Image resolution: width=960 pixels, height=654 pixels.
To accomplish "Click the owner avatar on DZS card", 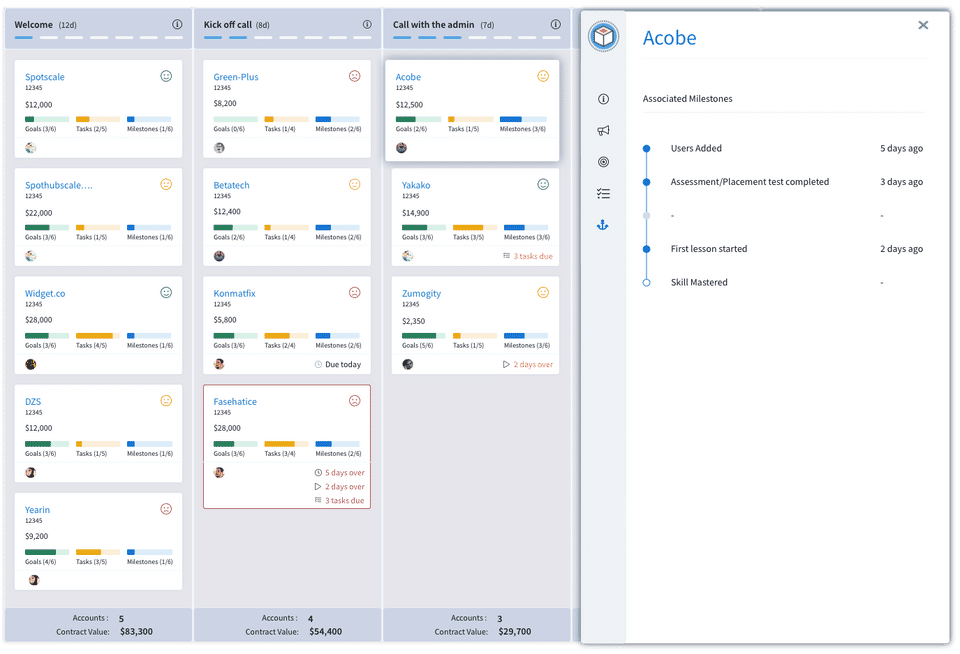I will 31,472.
